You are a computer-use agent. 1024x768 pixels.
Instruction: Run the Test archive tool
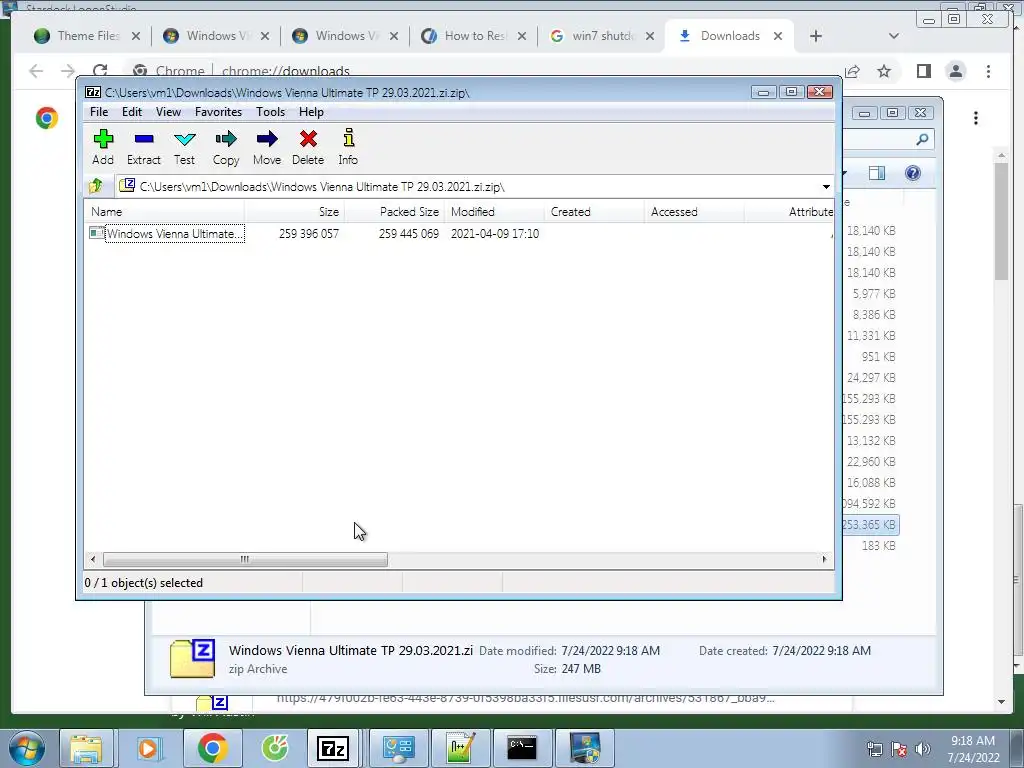[184, 147]
